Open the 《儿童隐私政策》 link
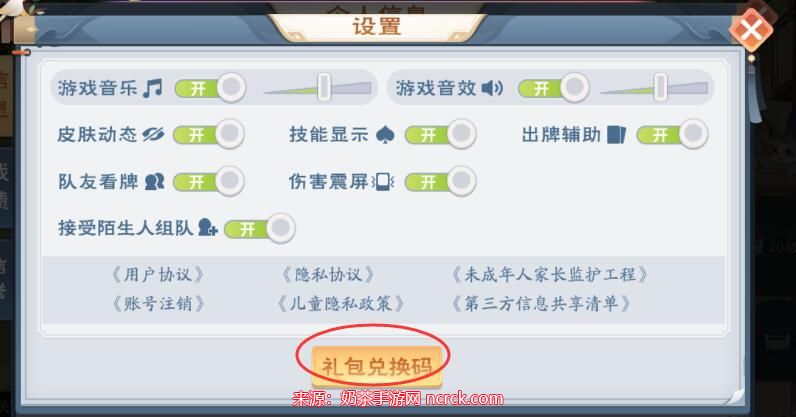 [x=341, y=304]
